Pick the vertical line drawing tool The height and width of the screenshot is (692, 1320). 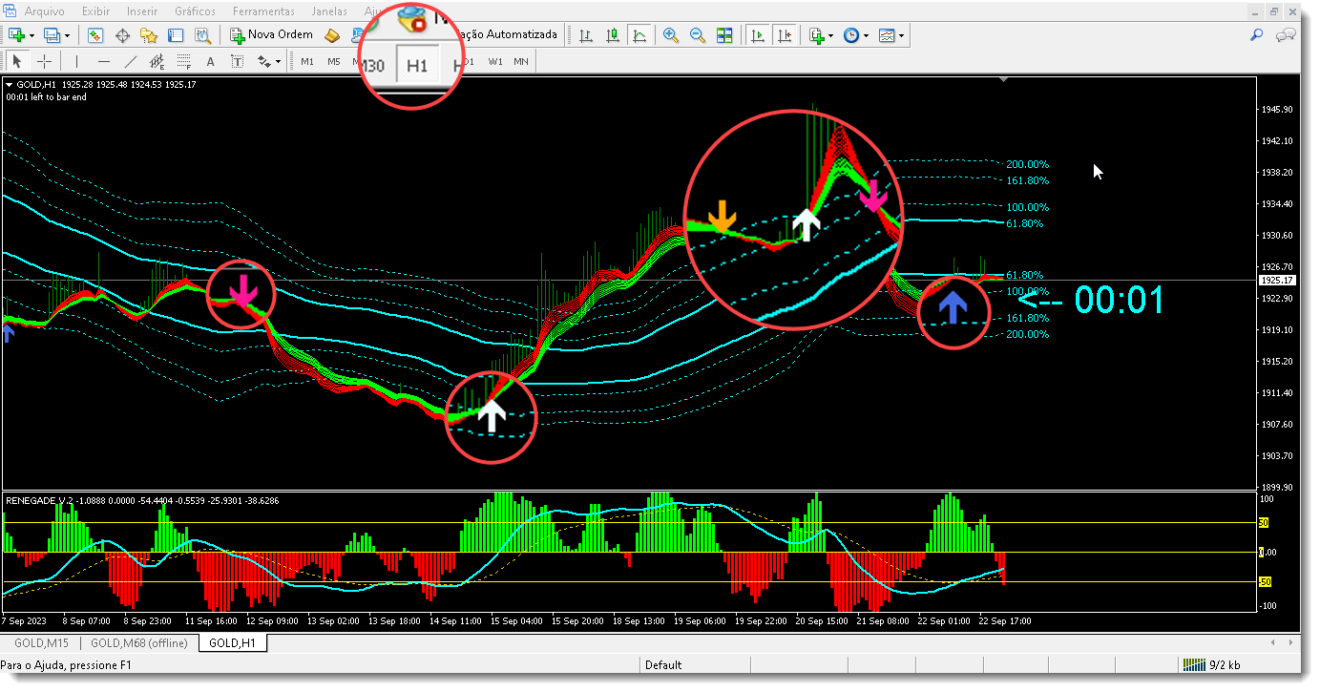(x=77, y=61)
